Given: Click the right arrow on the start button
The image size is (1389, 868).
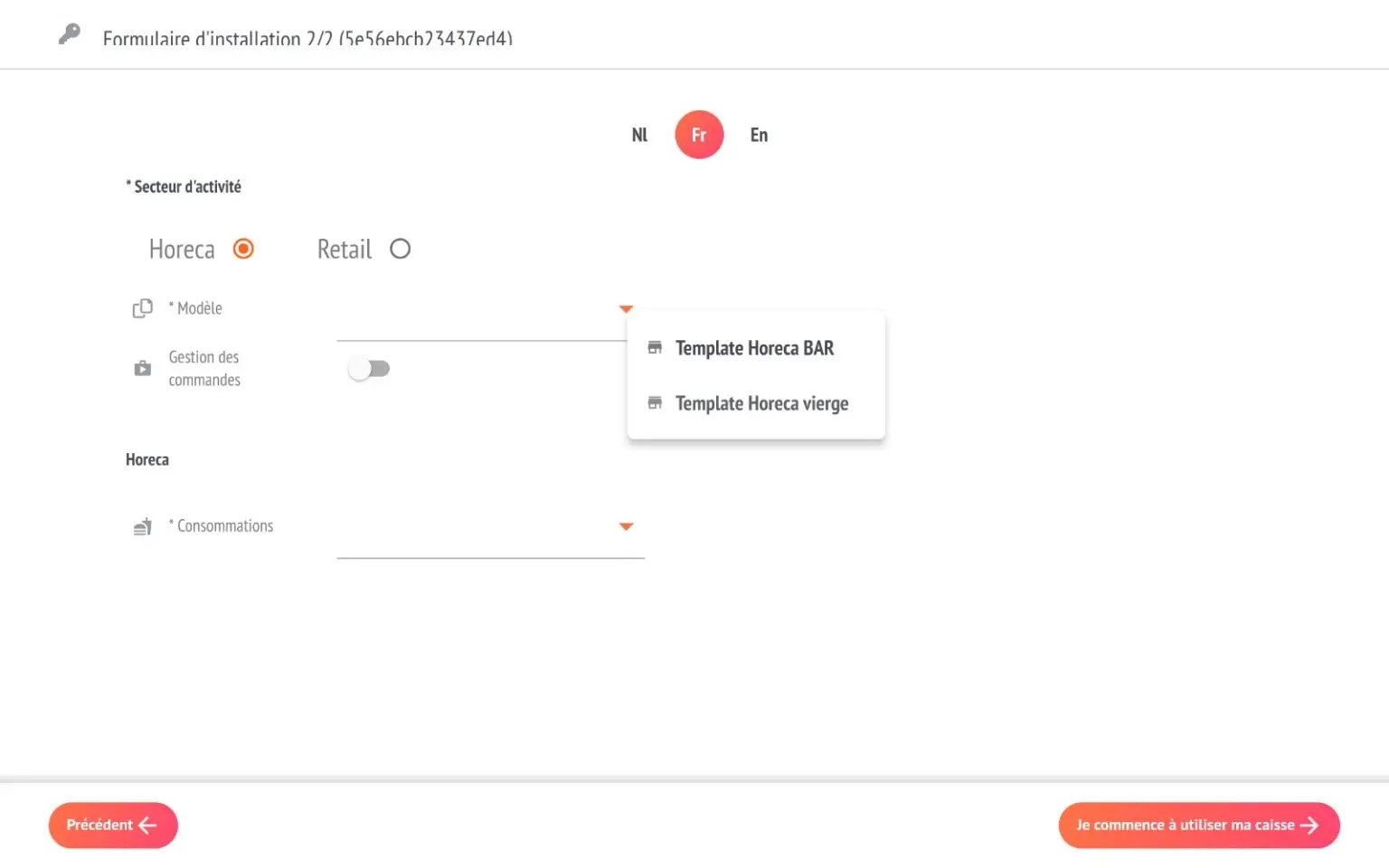Looking at the screenshot, I should pos(1309,825).
